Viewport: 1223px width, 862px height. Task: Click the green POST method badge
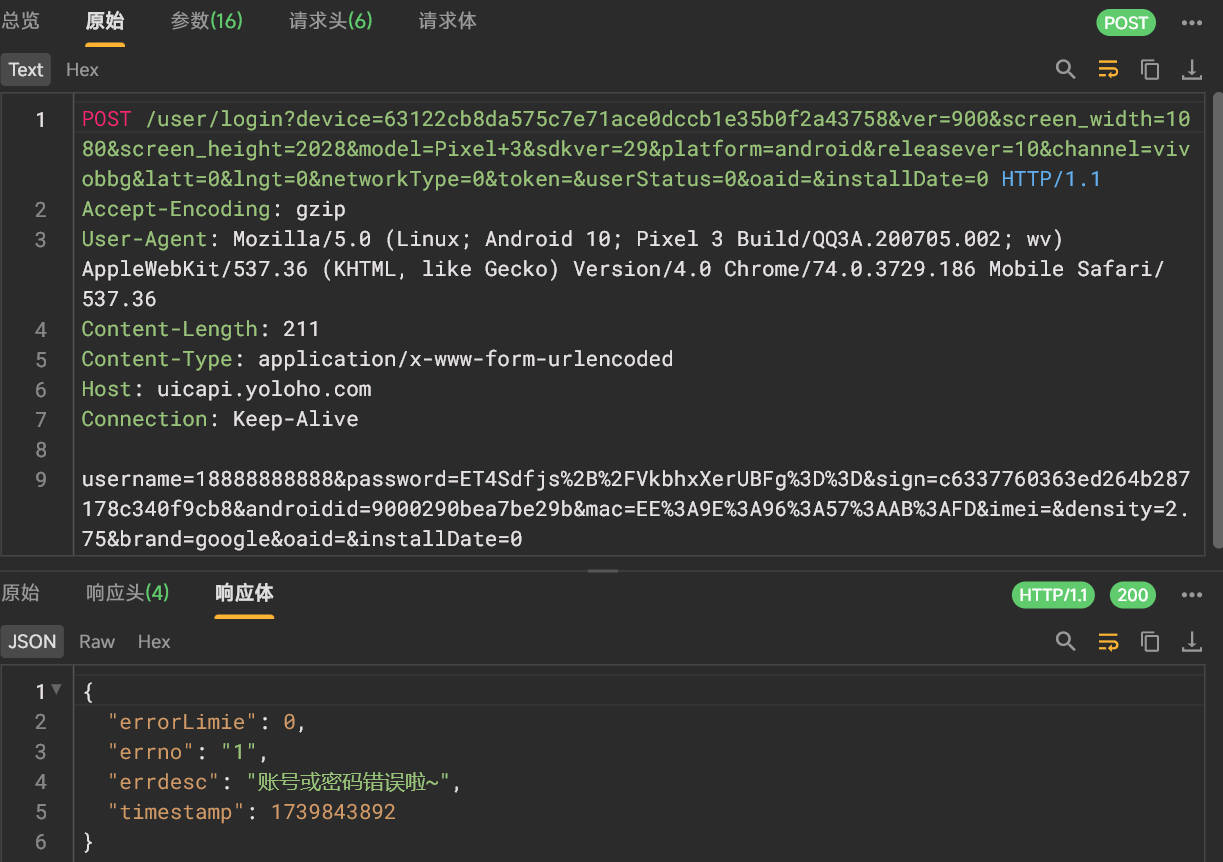pos(1126,22)
